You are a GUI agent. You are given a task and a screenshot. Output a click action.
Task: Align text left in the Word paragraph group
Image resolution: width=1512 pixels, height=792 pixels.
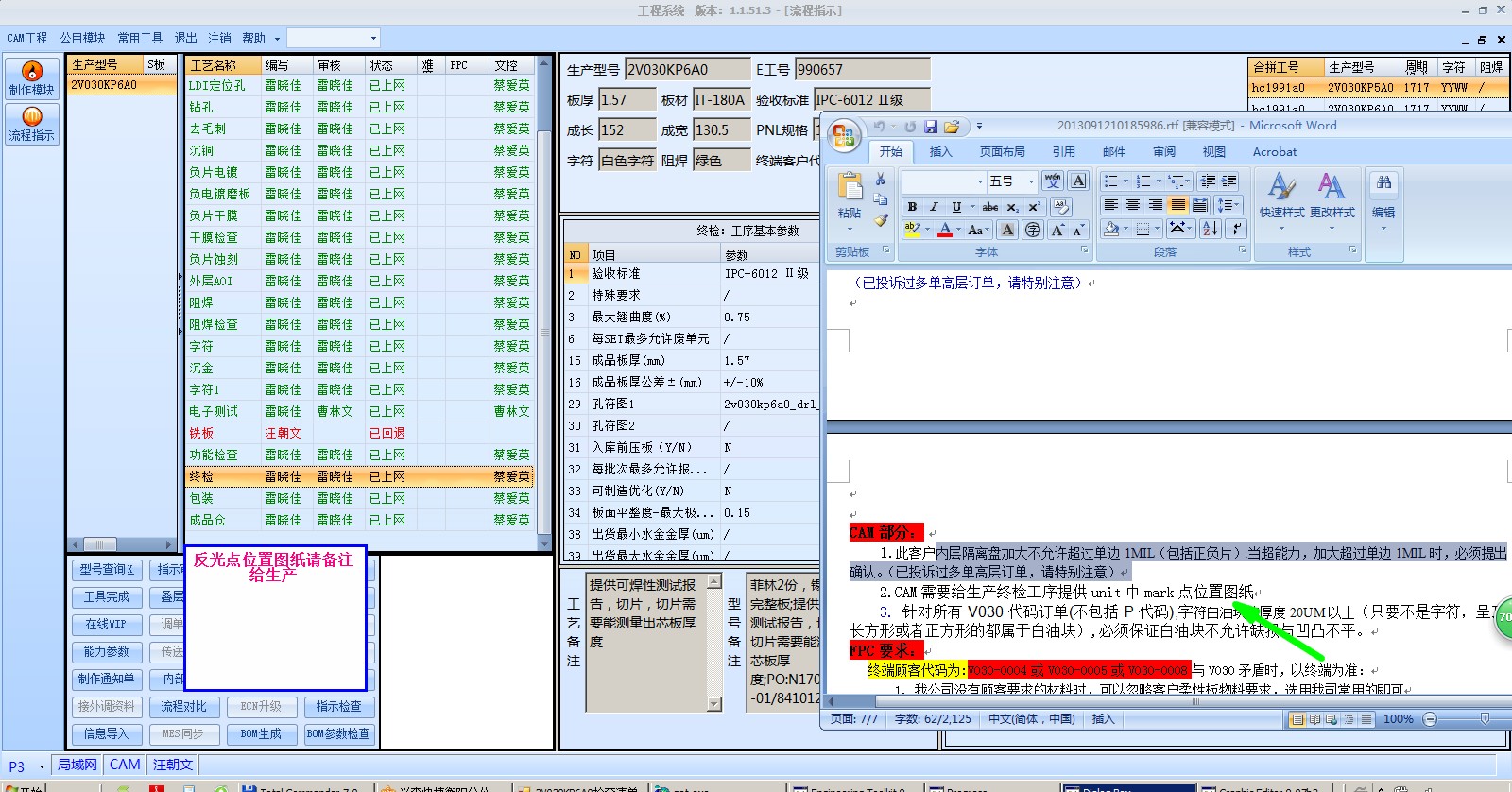(1110, 204)
